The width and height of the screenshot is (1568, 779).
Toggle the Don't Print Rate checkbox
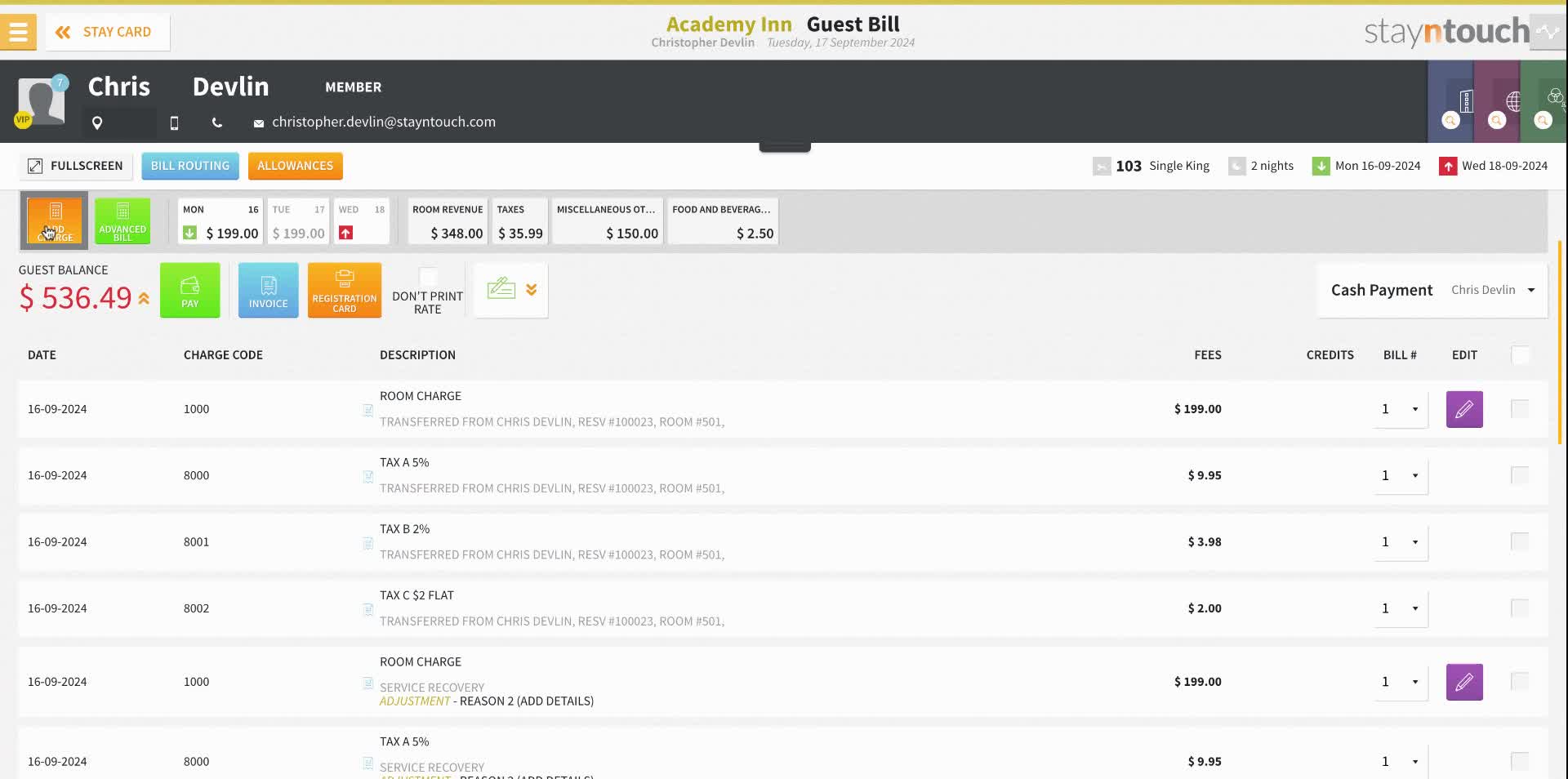coord(428,276)
